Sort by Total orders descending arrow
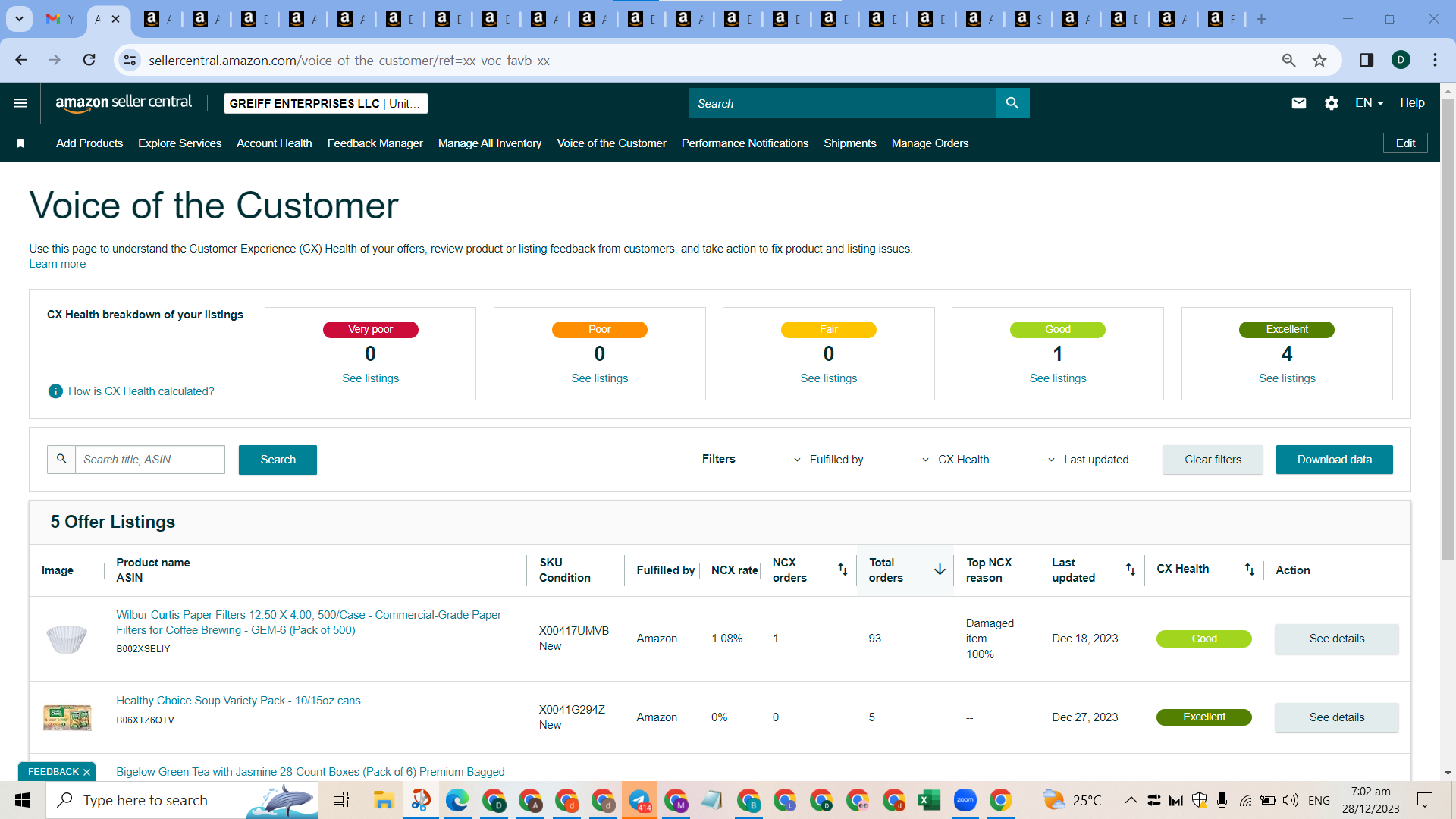 pos(940,570)
